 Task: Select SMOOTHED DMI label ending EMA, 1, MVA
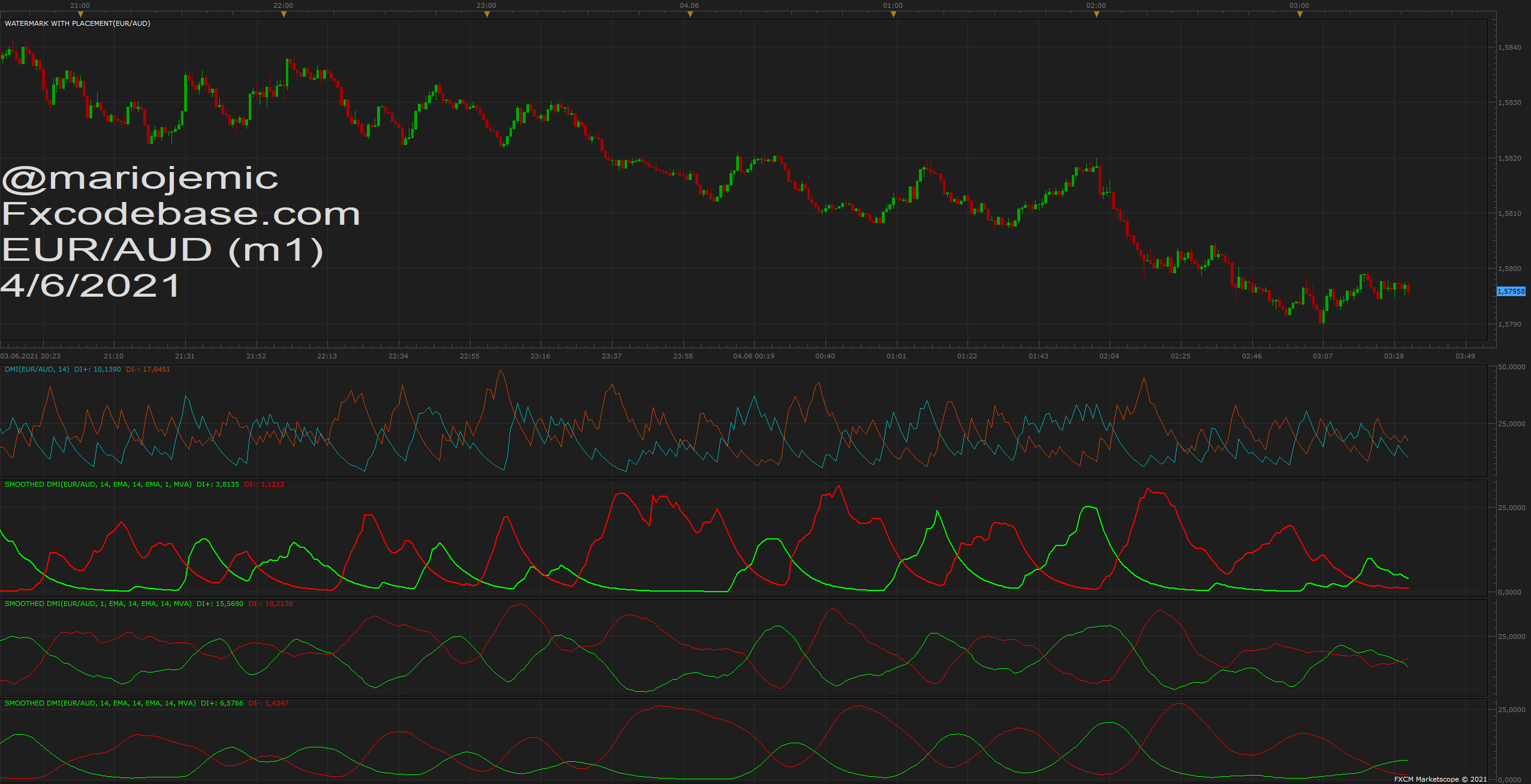(x=98, y=484)
